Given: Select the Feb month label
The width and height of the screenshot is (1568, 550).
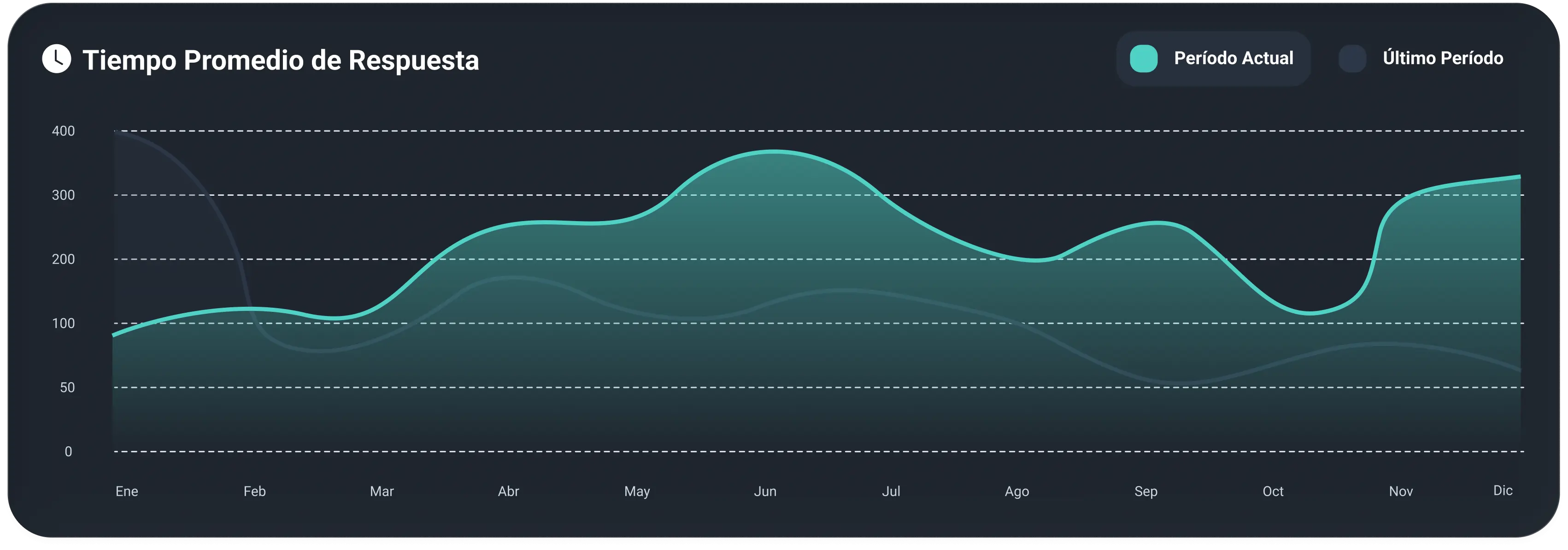Looking at the screenshot, I should click(x=254, y=491).
